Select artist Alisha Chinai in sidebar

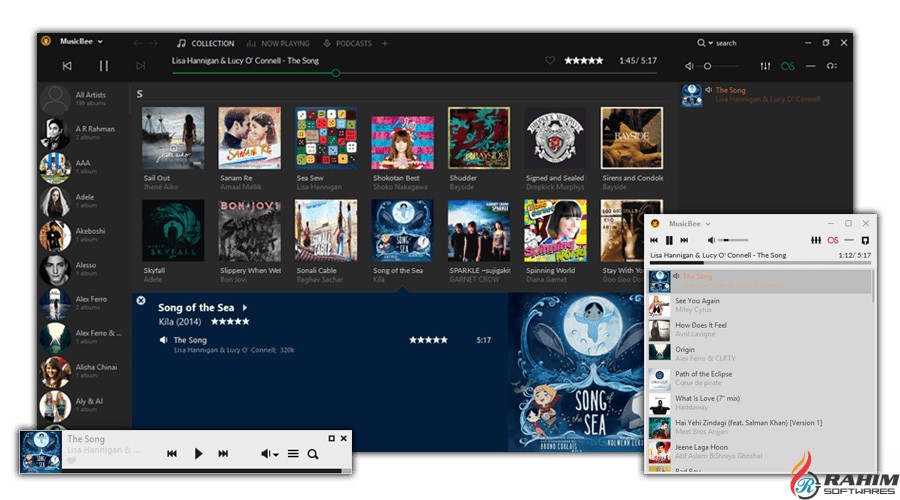click(x=84, y=371)
